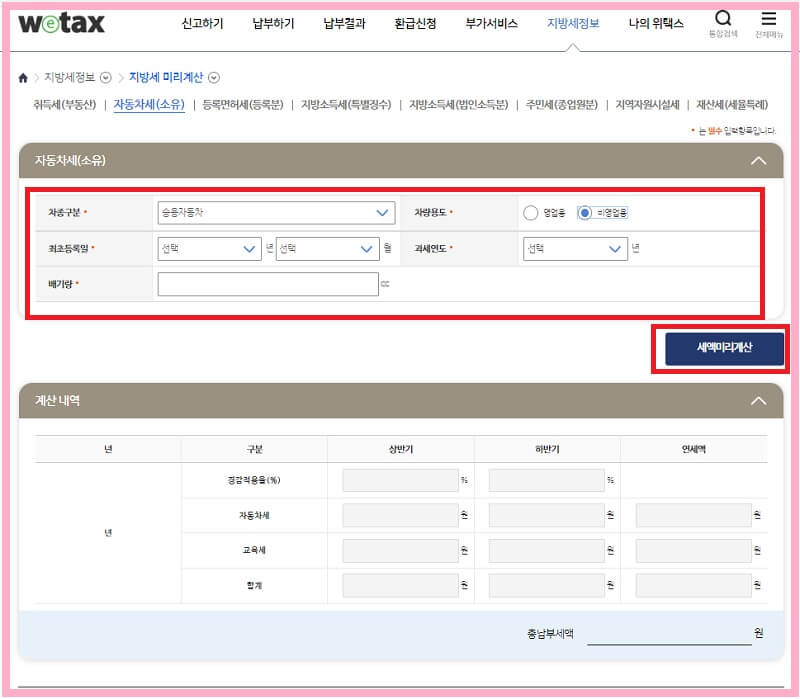Image resolution: width=800 pixels, height=699 pixels.
Task: Click the wetax logo
Action: (61, 23)
